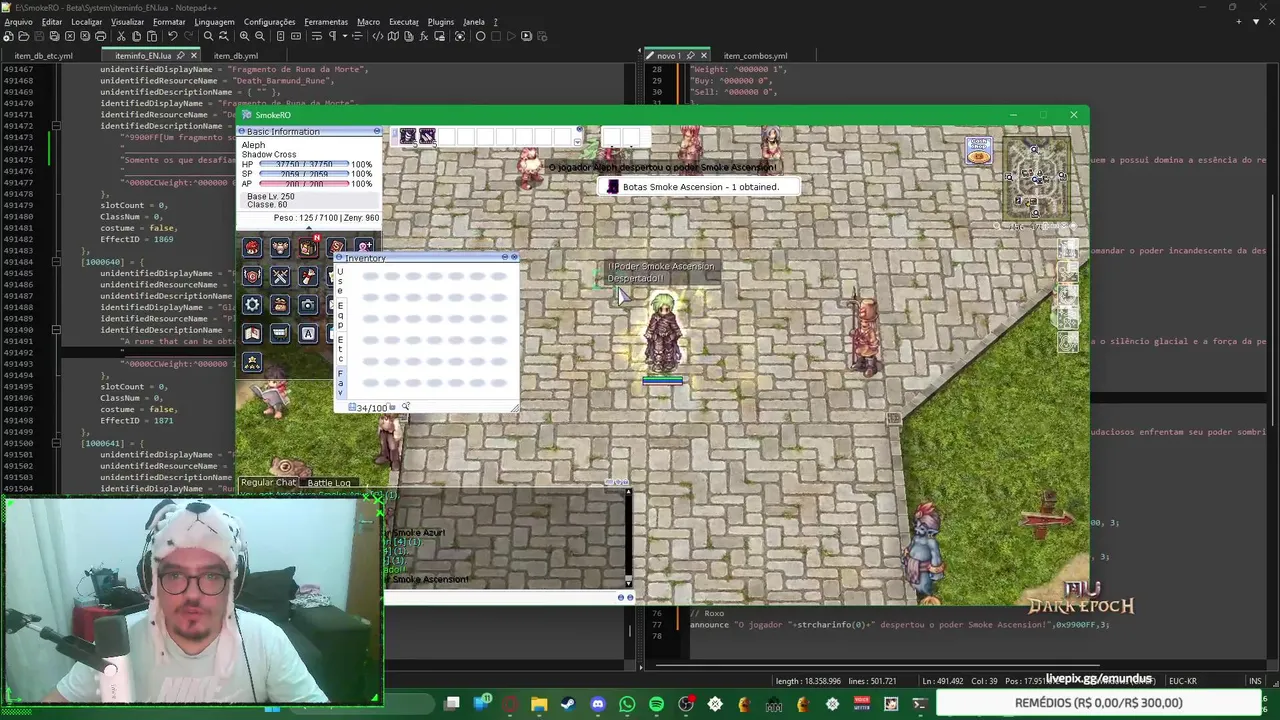Open the Macro menu
The image size is (1280, 720).
(368, 21)
